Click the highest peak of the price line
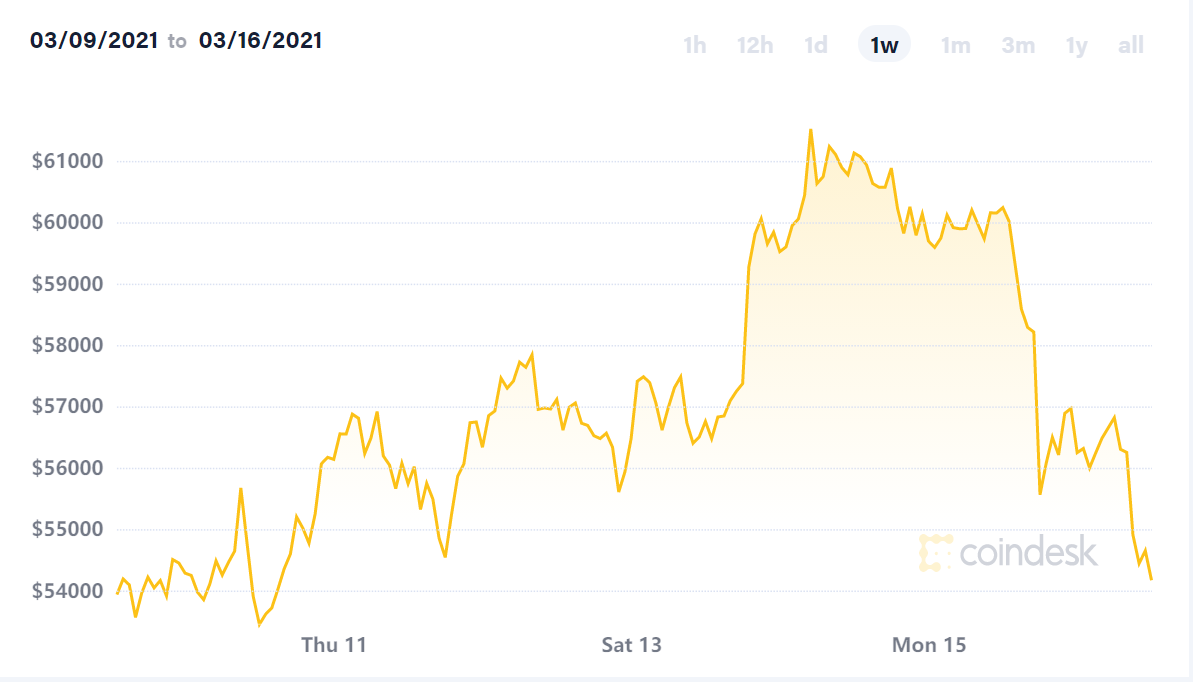Viewport: 1193px width, 682px height. coord(810,130)
